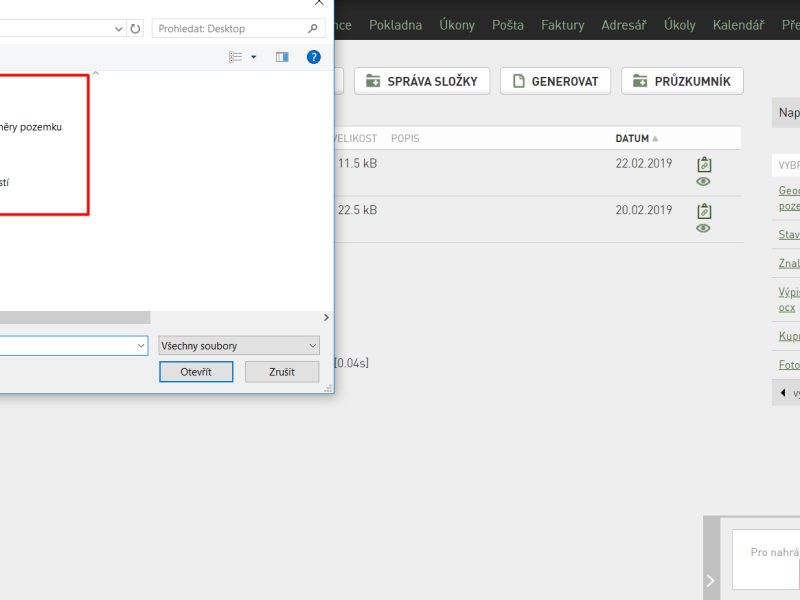800x600 pixels.
Task: Sort by the DATUM column header
Action: (x=637, y=138)
